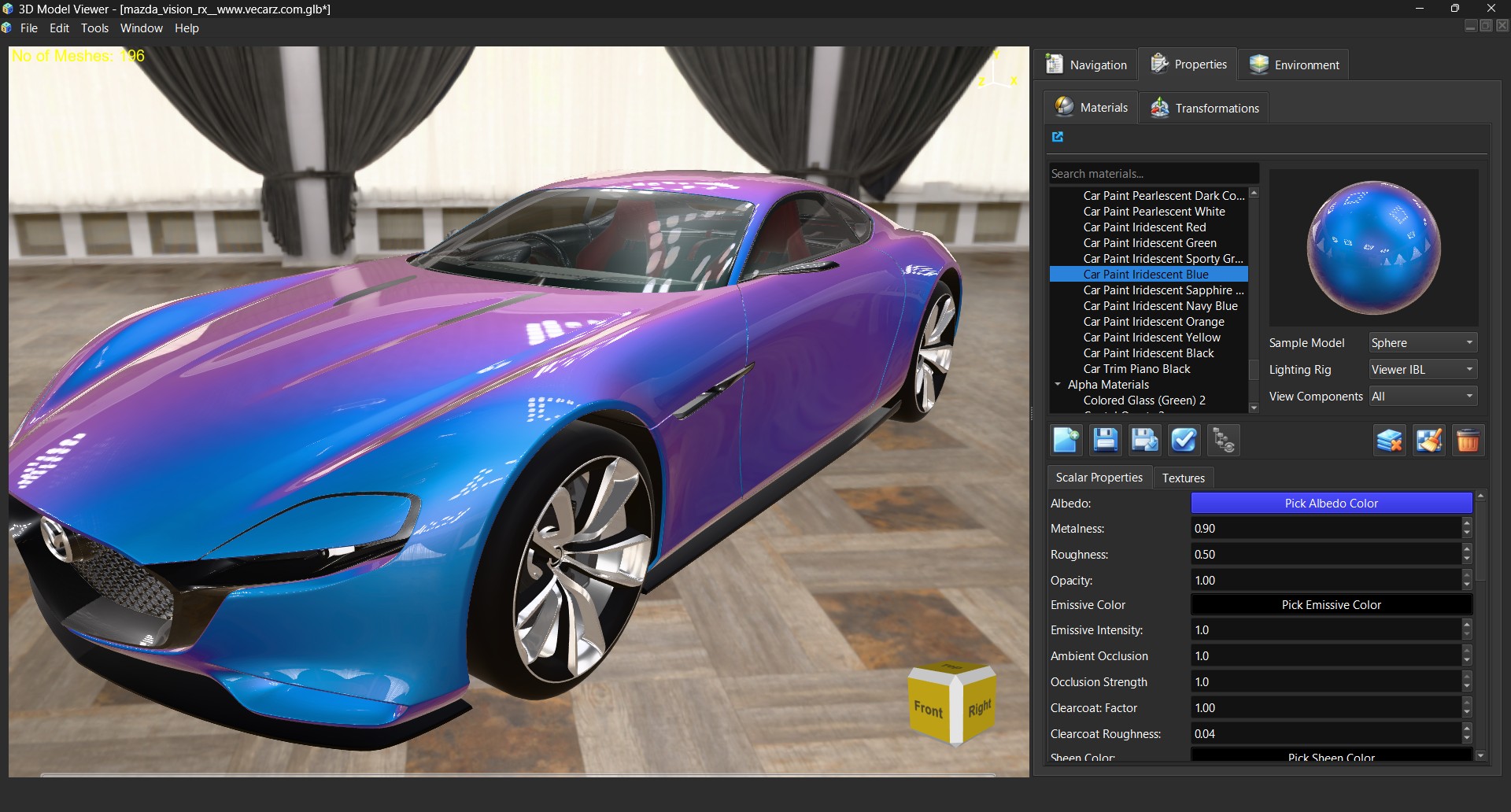Select Car Paint Iridescent Orange material
1511x812 pixels.
pos(1154,322)
